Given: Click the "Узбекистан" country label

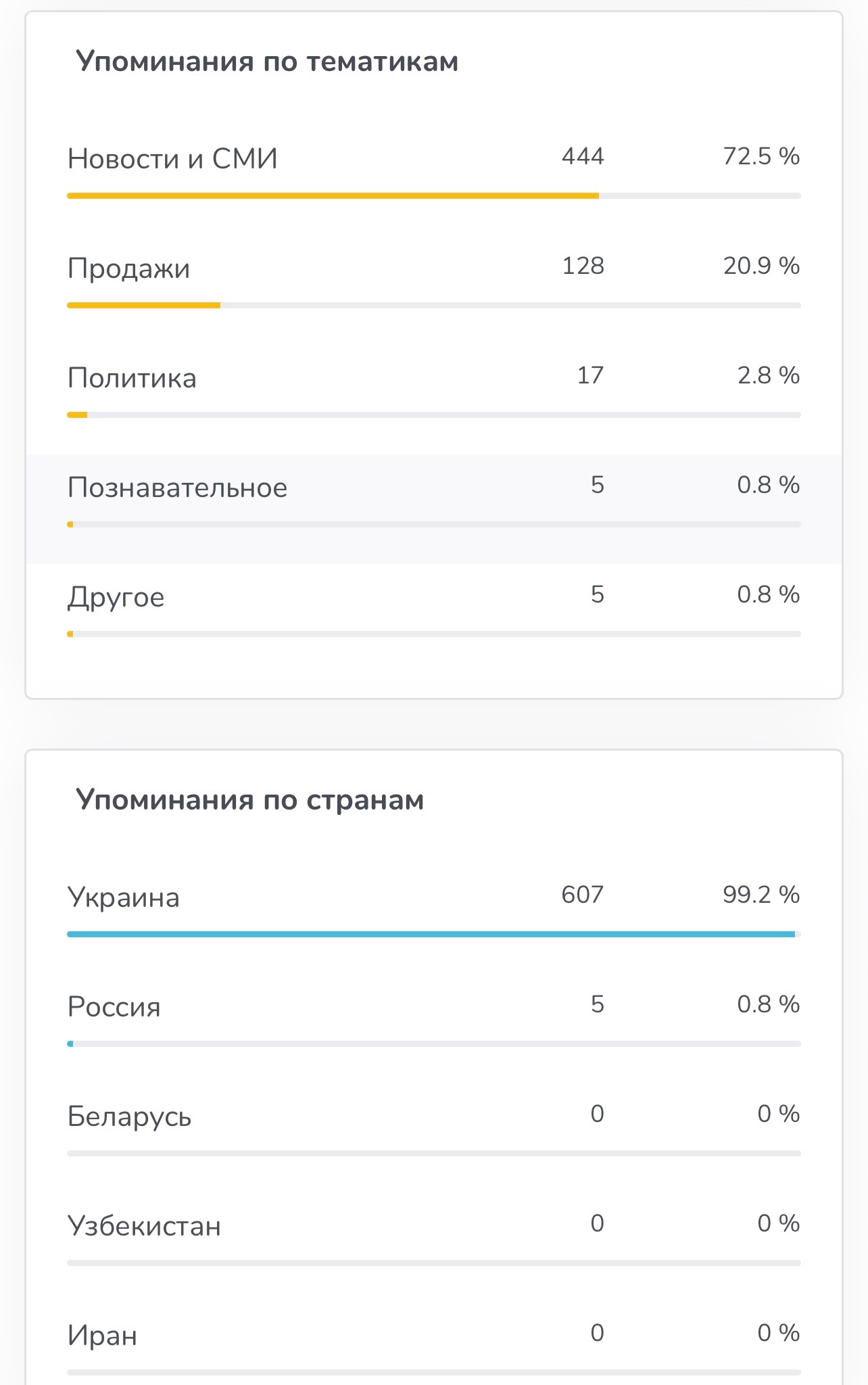Looking at the screenshot, I should pyautogui.click(x=144, y=1226).
